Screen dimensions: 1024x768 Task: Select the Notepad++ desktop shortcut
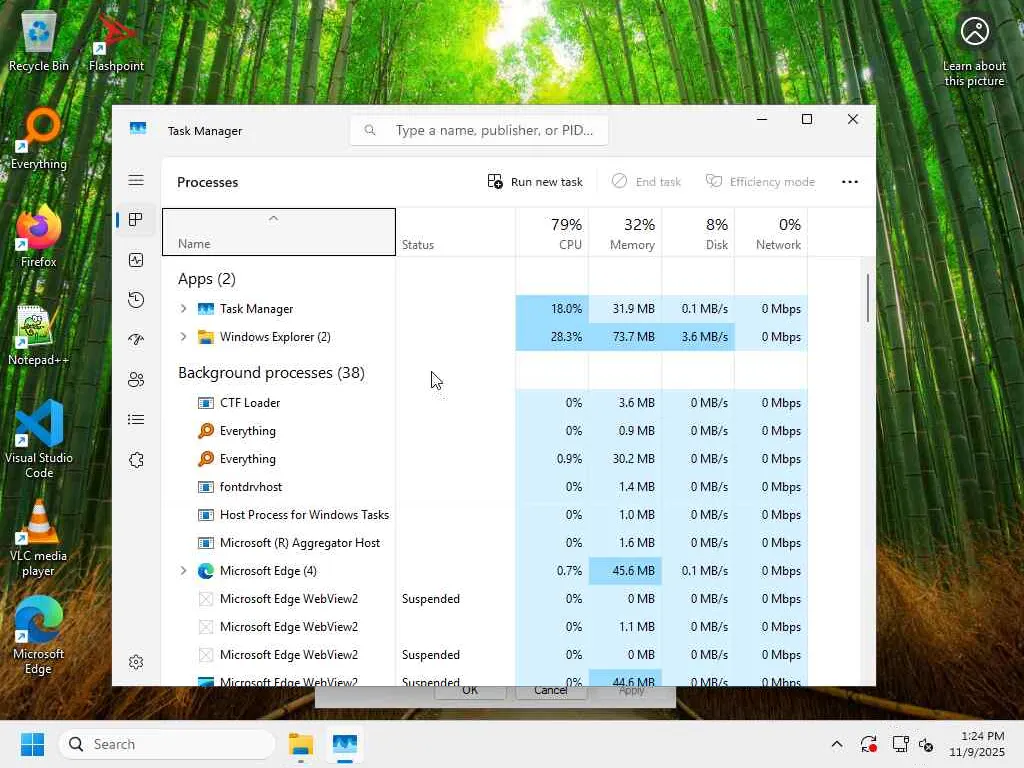(39, 334)
